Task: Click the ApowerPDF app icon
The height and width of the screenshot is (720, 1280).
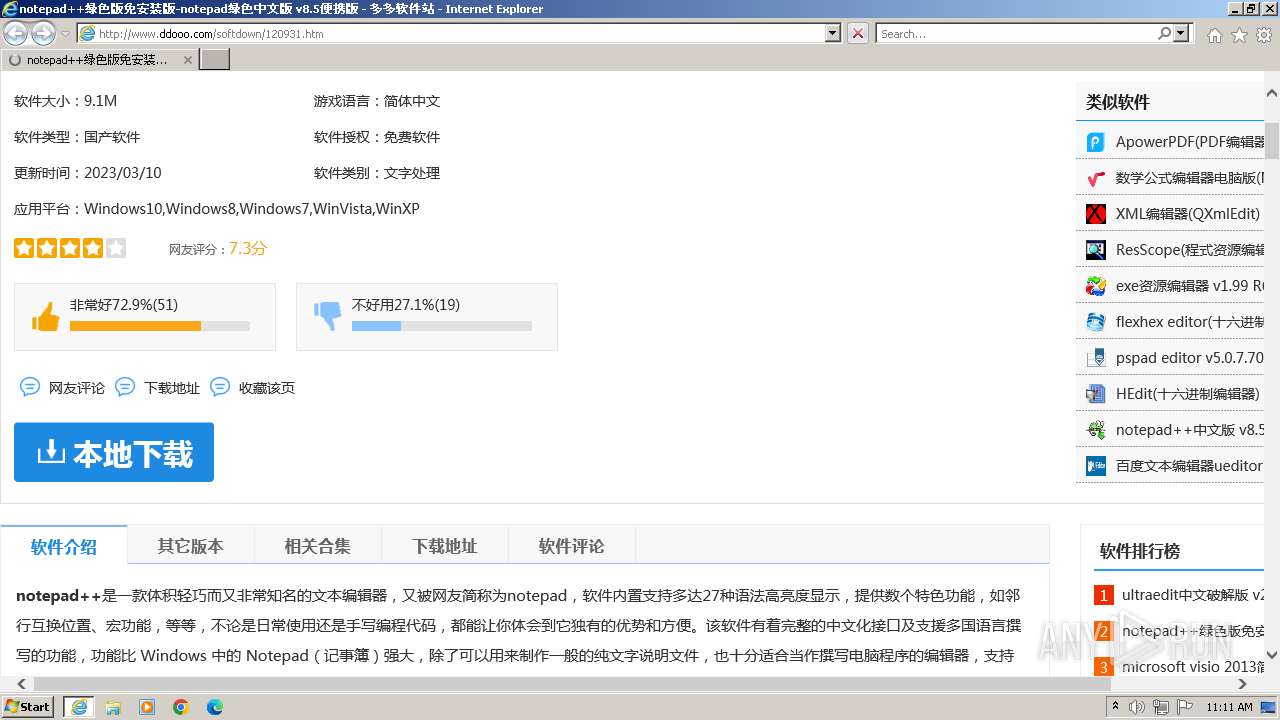Action: [x=1096, y=142]
